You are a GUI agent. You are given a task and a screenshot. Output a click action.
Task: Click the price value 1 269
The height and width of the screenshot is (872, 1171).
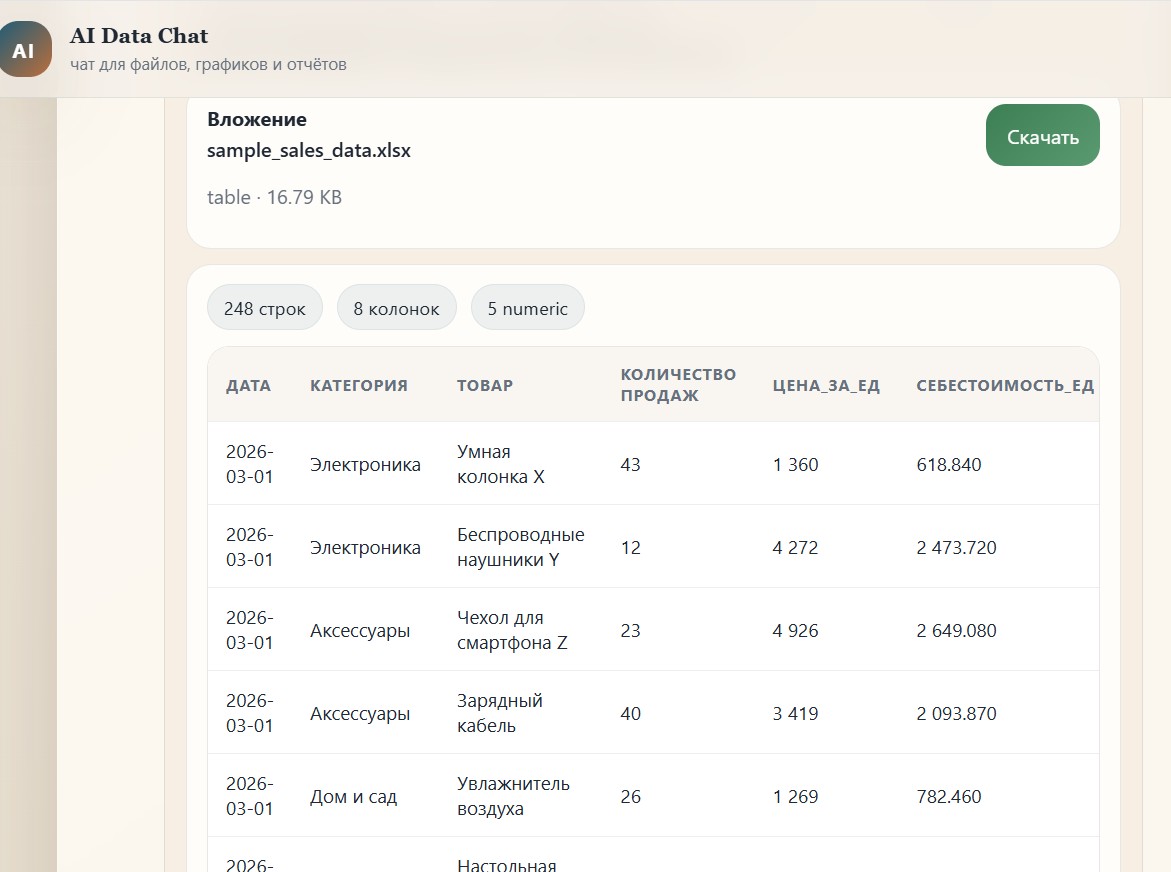coord(795,796)
